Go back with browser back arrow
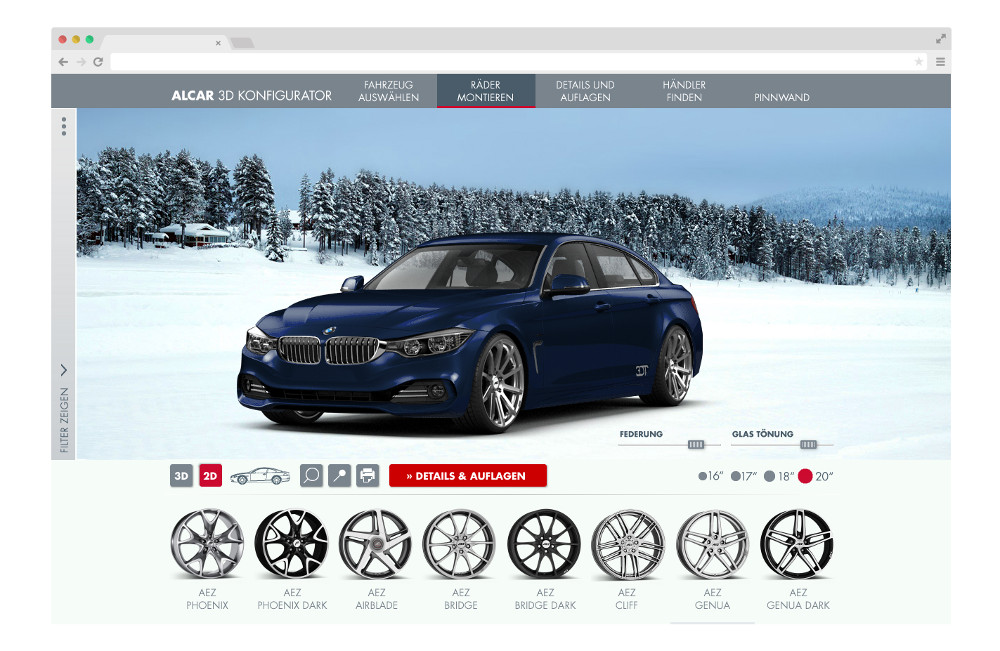This screenshot has width=1000, height=651. (63, 62)
